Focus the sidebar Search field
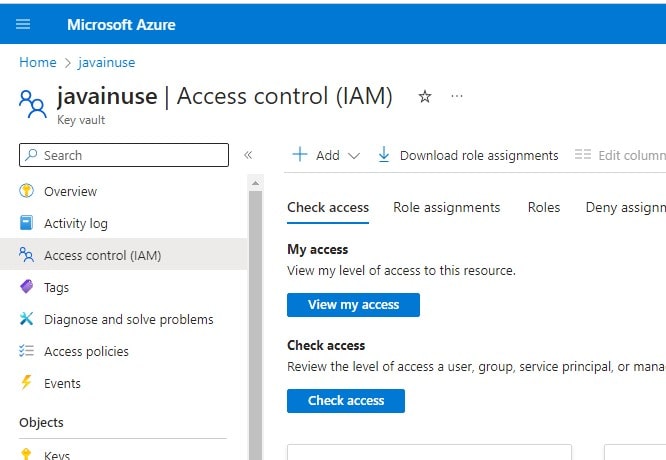The height and width of the screenshot is (460, 666). point(124,155)
